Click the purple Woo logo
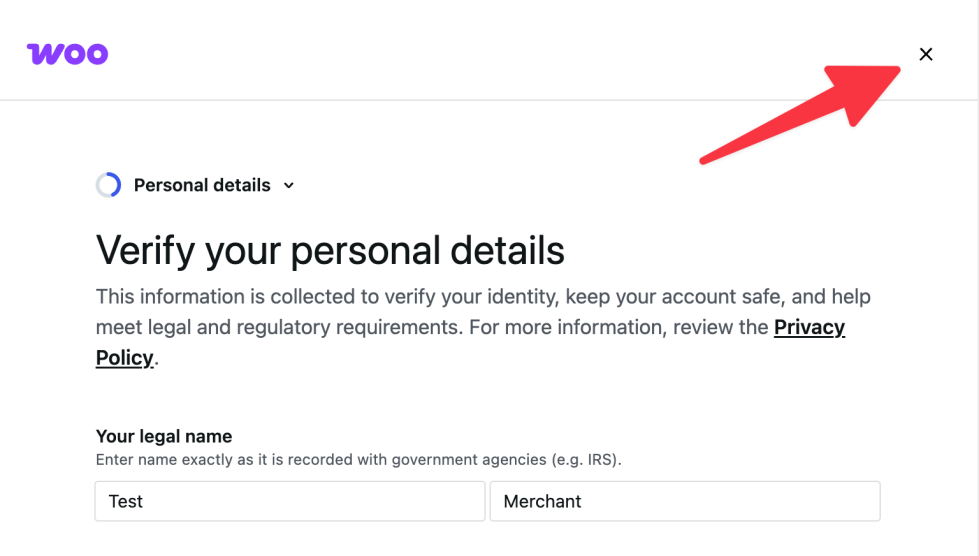The image size is (979, 556). tap(67, 53)
